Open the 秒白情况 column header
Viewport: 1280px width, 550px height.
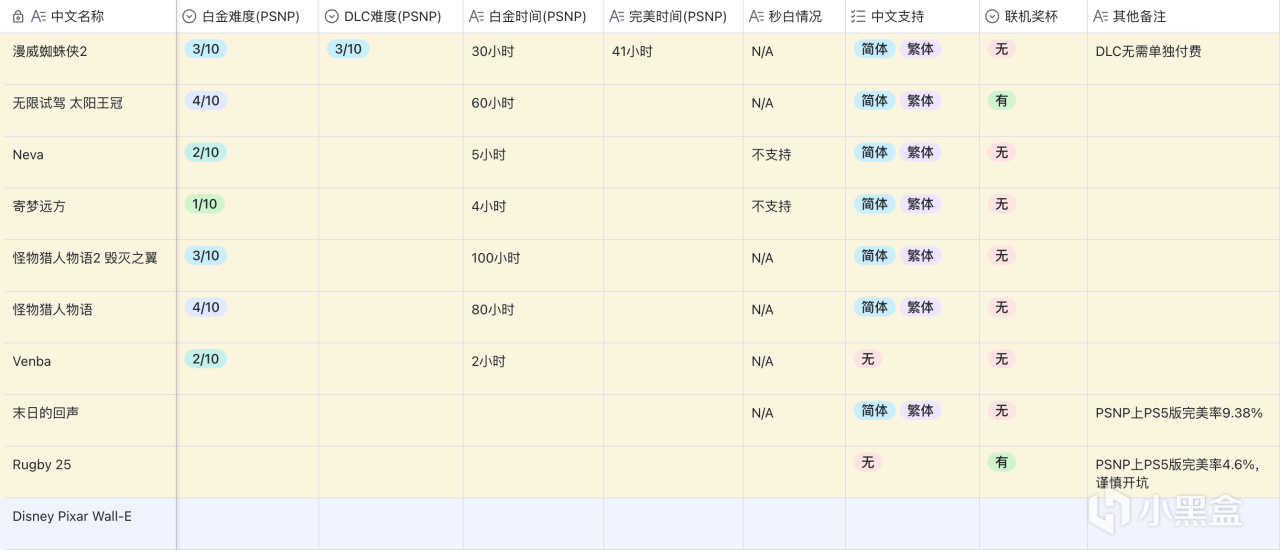794,17
